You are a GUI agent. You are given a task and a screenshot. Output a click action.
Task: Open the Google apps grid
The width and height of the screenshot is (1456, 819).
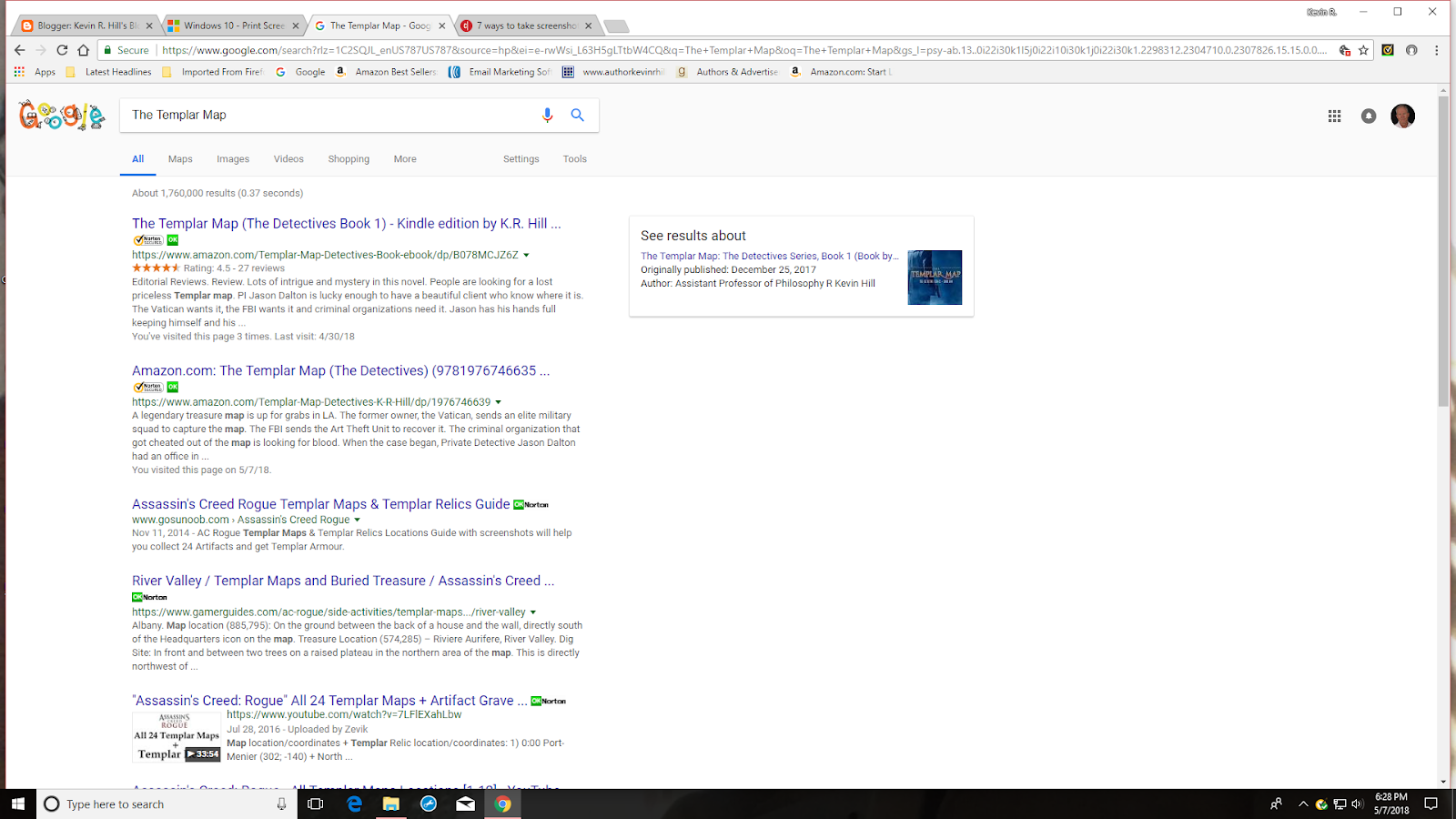[x=1334, y=116]
